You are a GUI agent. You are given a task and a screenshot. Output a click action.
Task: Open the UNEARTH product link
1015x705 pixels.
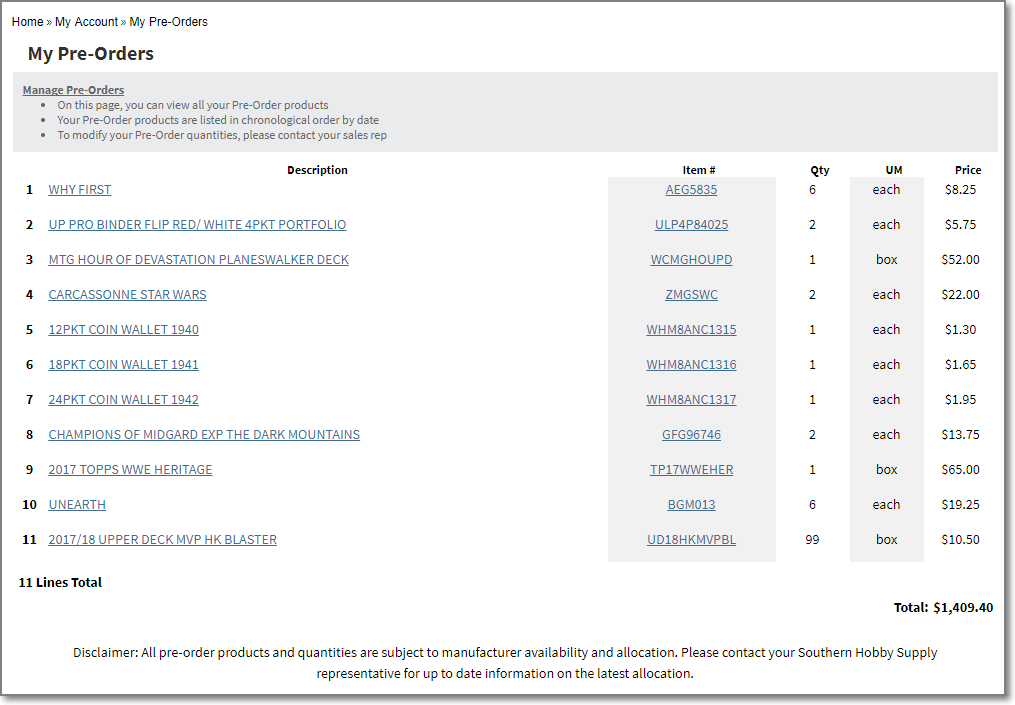pyautogui.click(x=77, y=504)
